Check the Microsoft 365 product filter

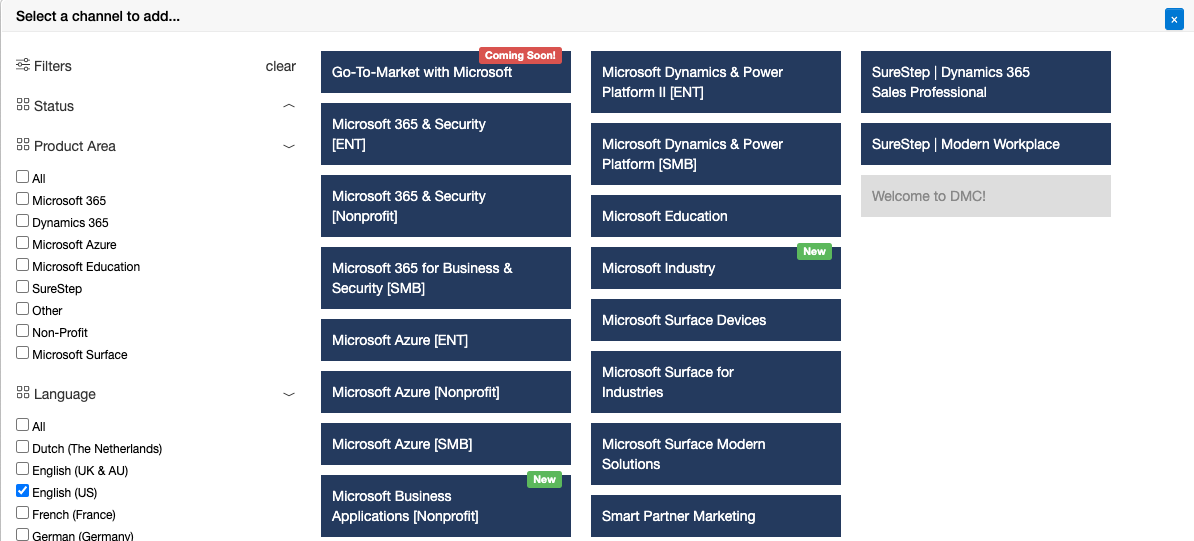tap(23, 199)
